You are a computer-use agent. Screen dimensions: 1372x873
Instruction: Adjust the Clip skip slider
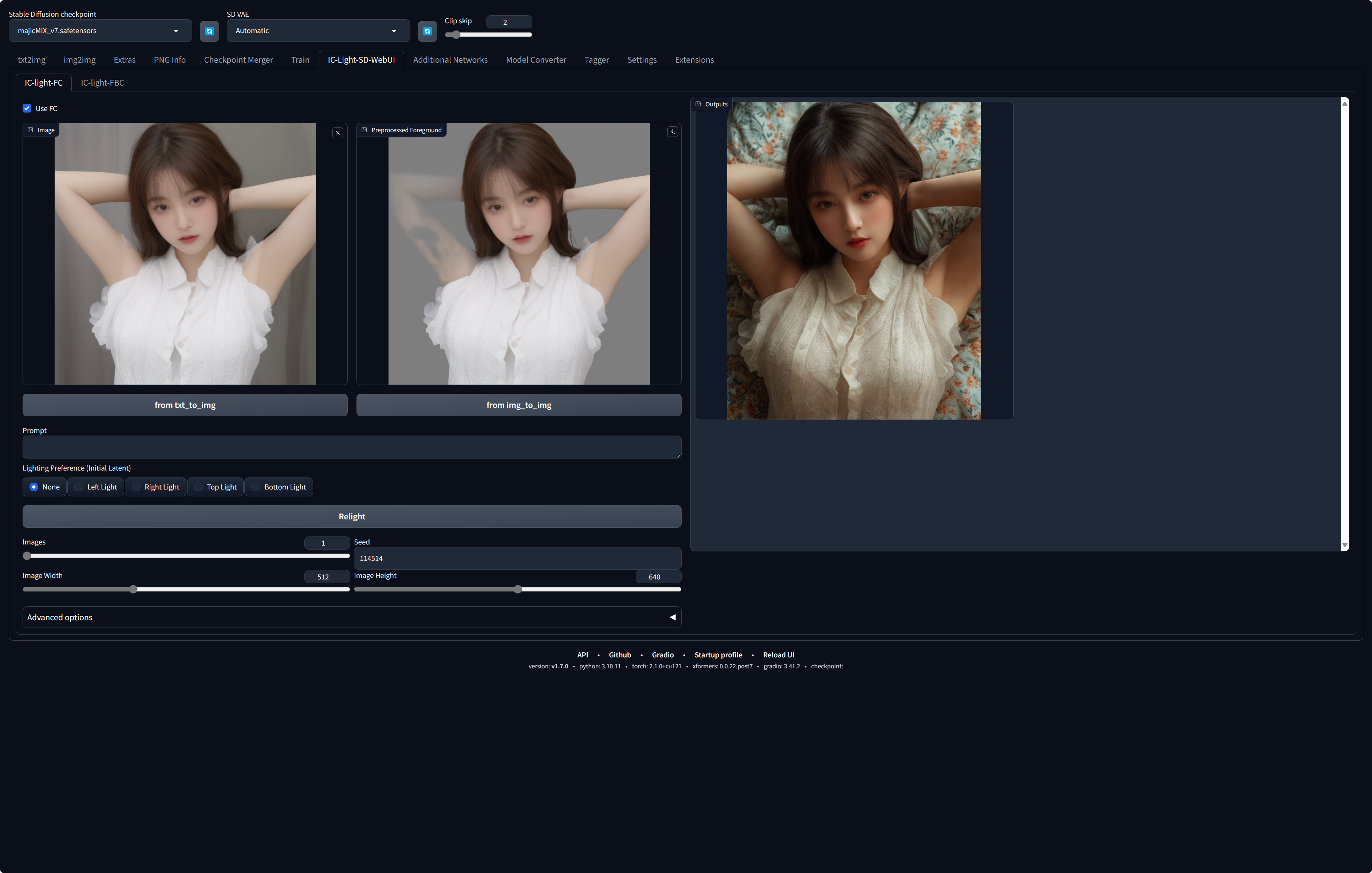pos(488,35)
